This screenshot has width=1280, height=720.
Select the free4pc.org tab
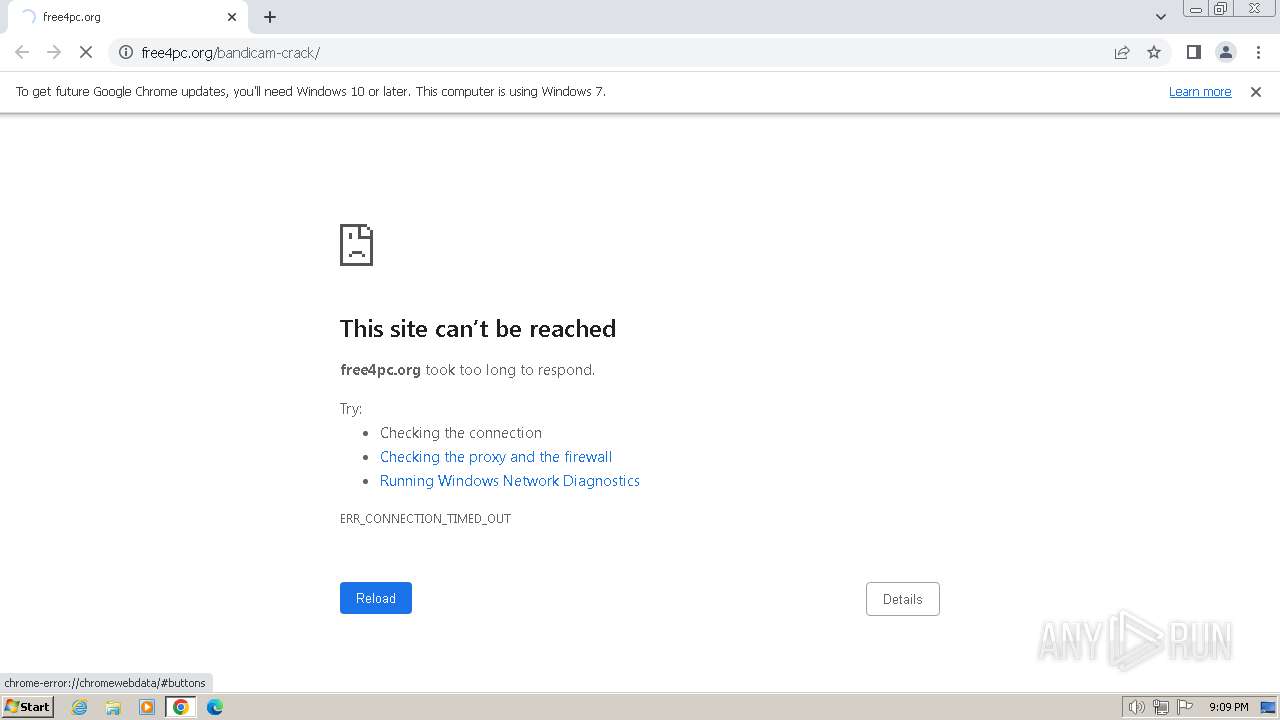tap(128, 17)
